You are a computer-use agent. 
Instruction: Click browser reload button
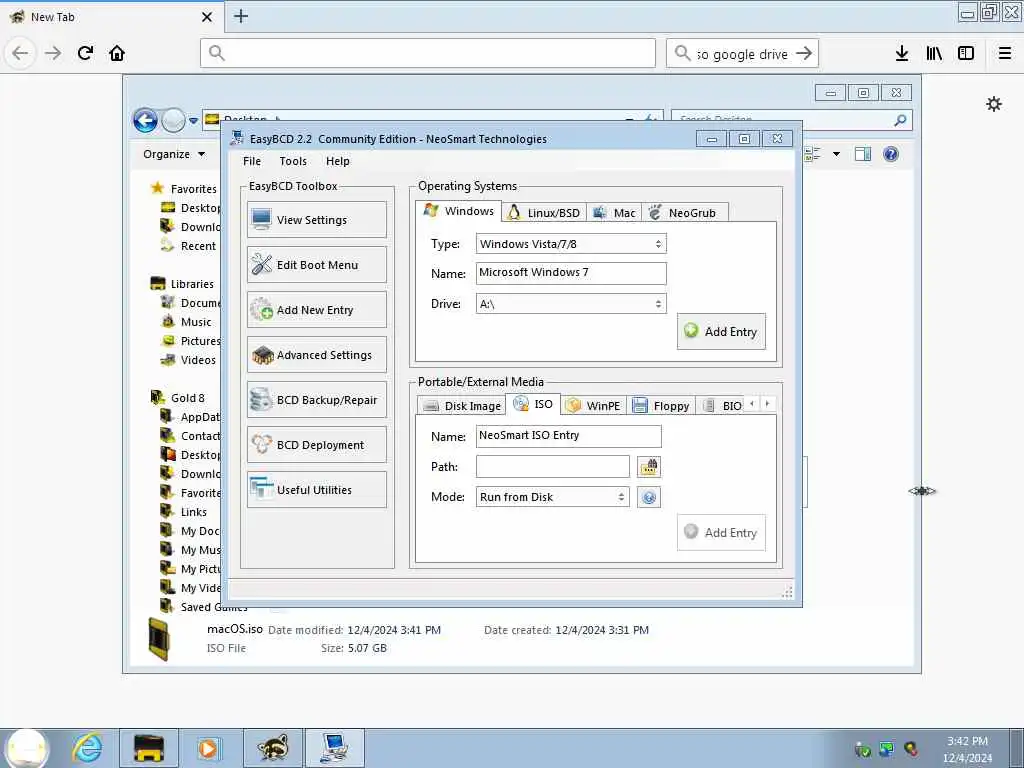coord(86,53)
